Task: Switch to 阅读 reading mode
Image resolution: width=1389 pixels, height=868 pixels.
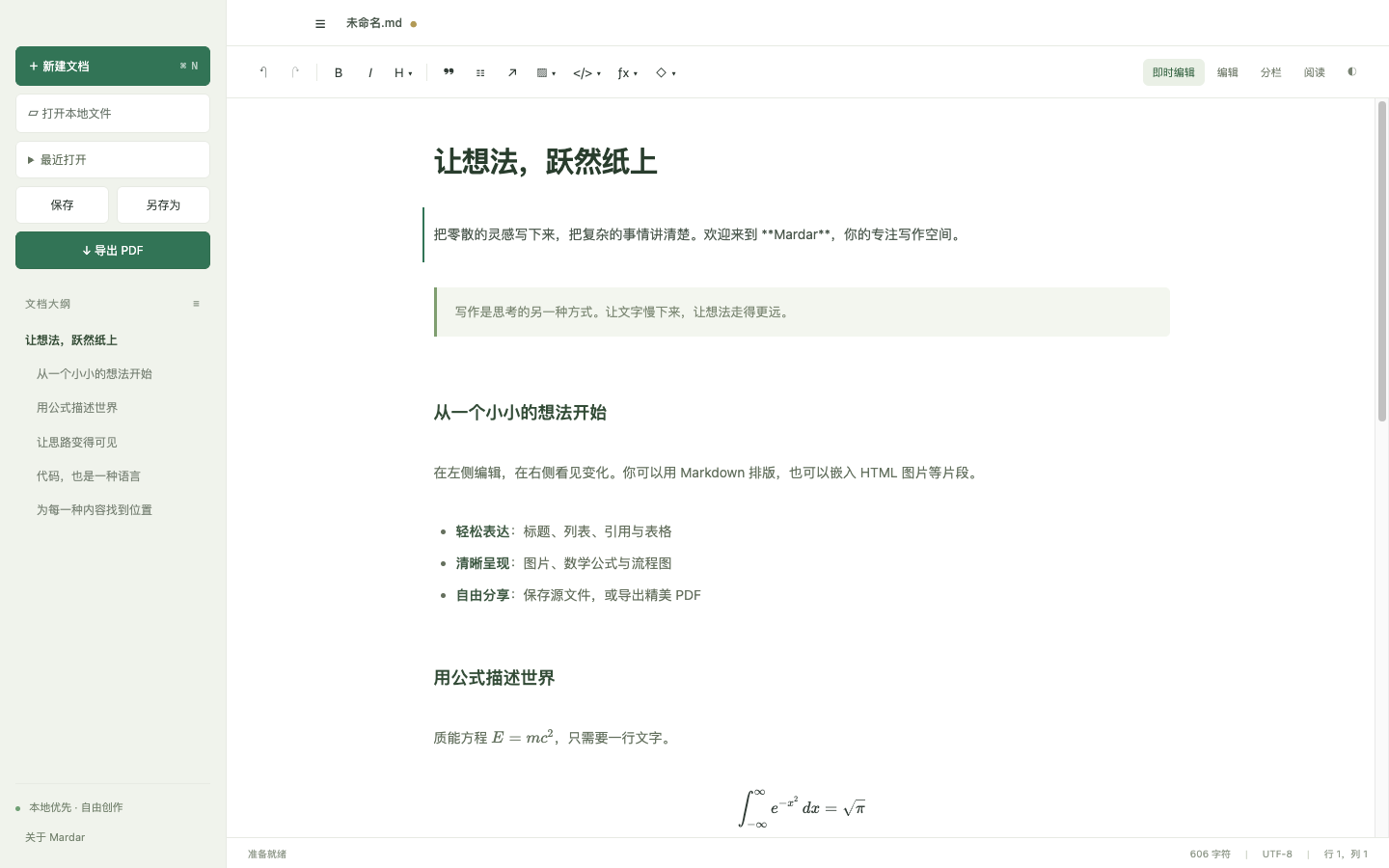Action: tap(1315, 72)
